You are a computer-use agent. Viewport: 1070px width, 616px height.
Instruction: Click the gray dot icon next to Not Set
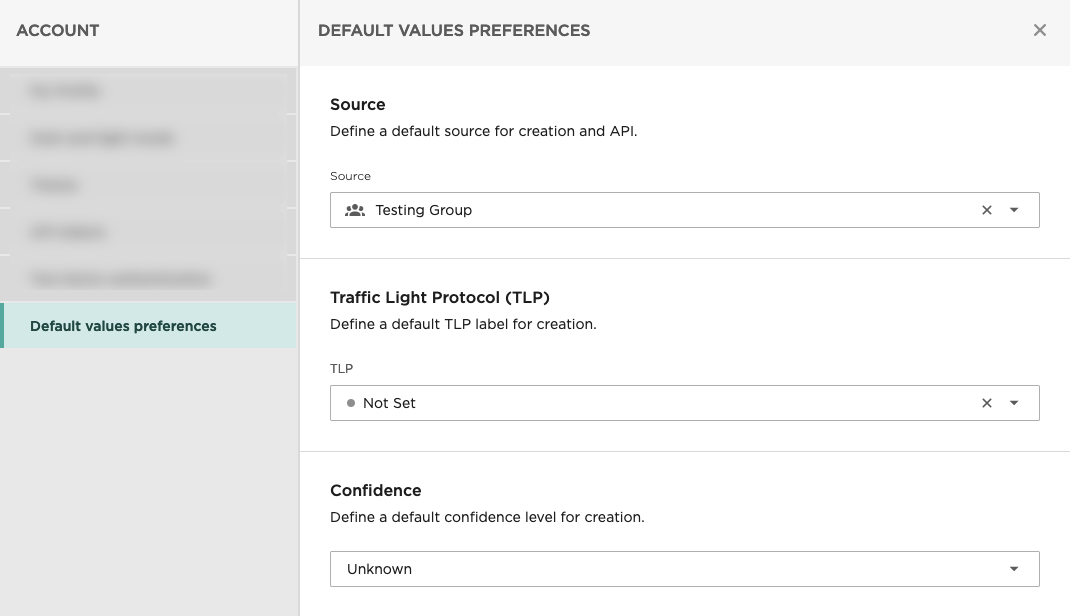(351, 403)
